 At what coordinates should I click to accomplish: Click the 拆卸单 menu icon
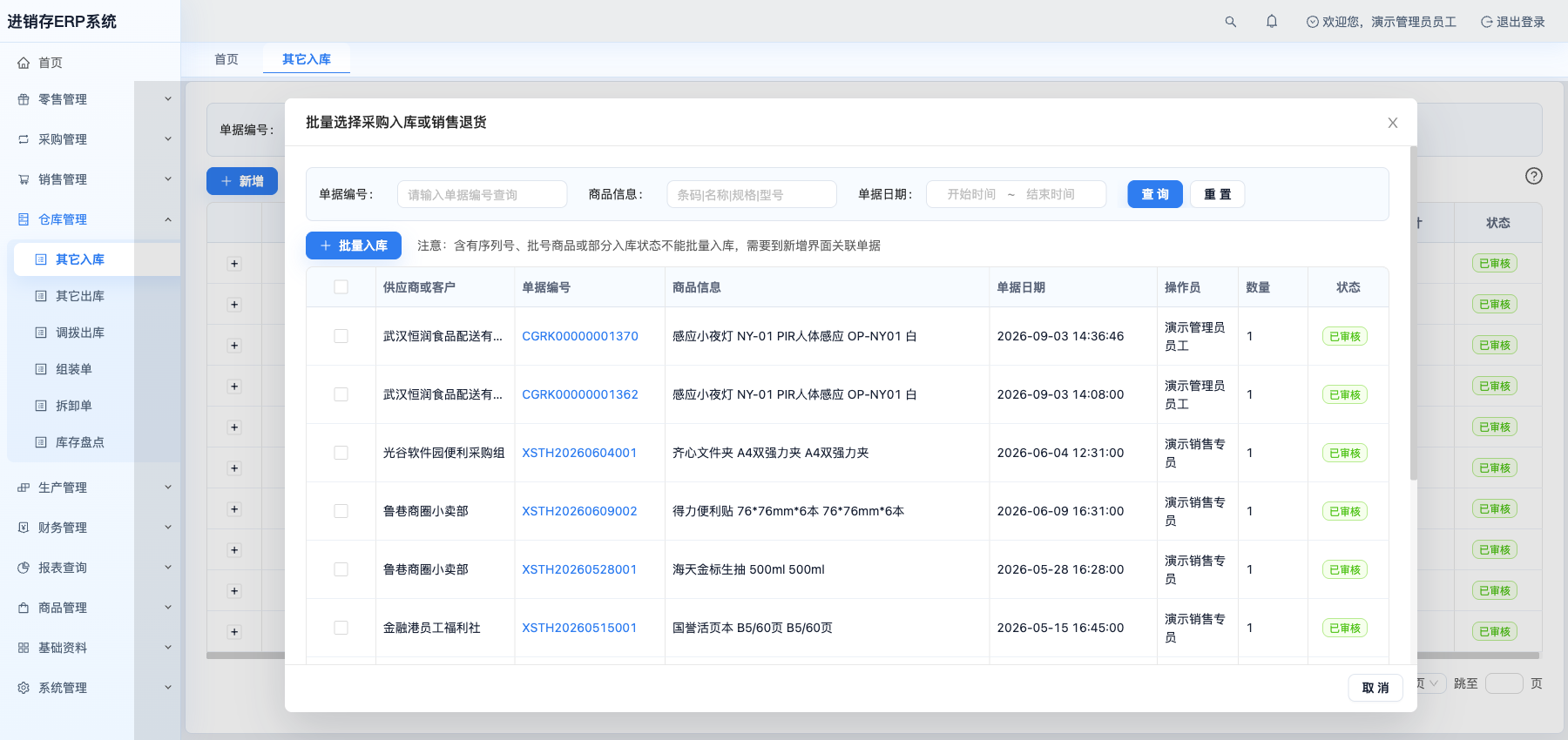point(41,406)
